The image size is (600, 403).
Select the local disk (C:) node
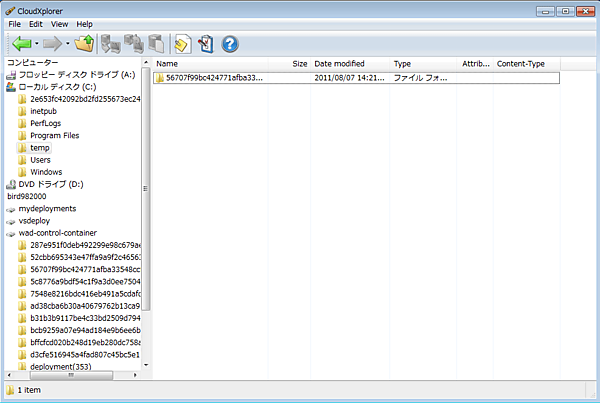pos(52,87)
